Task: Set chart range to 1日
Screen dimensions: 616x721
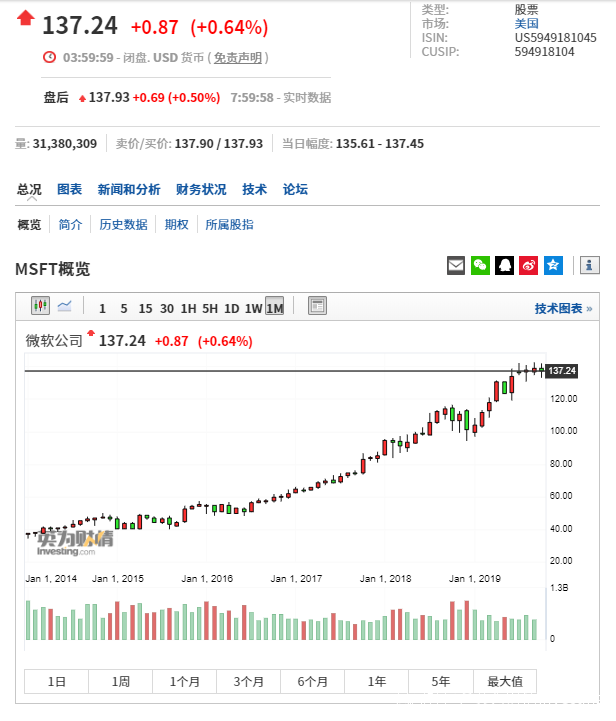Action: (57, 681)
